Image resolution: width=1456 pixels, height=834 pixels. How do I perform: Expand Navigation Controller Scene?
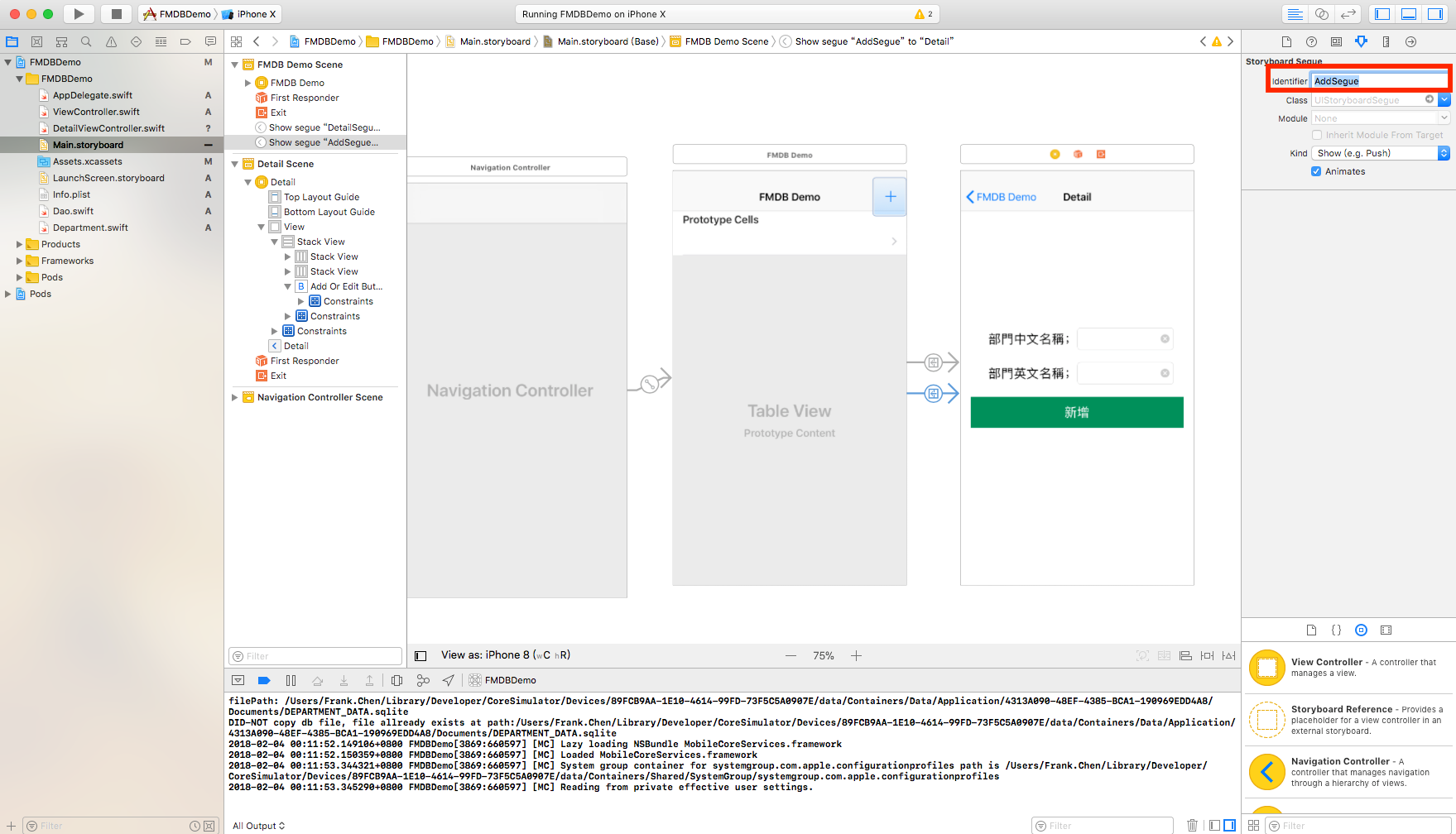235,397
